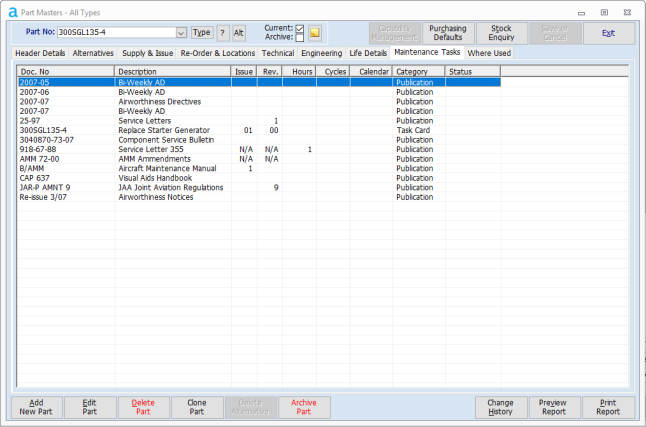
Task: Click the app logo in title bar
Action: point(12,11)
